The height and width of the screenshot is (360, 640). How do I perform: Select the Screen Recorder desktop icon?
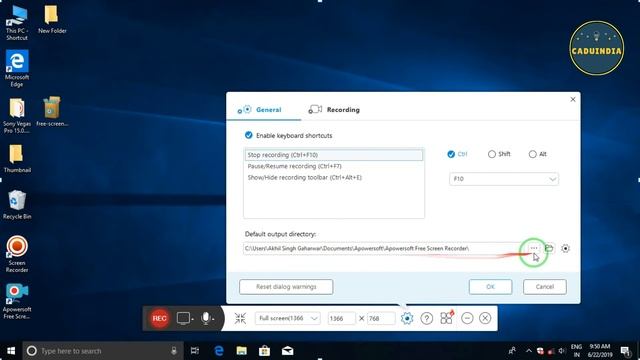click(17, 254)
